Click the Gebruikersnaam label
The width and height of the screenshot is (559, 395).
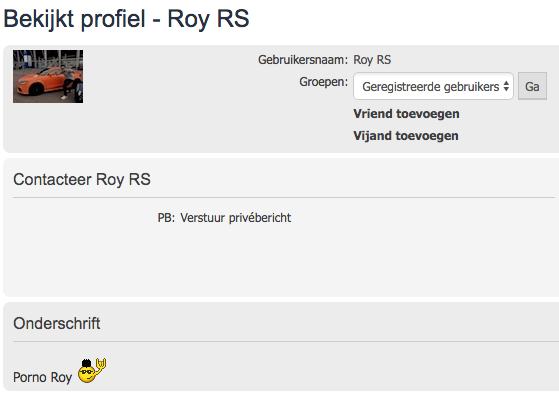[303, 60]
